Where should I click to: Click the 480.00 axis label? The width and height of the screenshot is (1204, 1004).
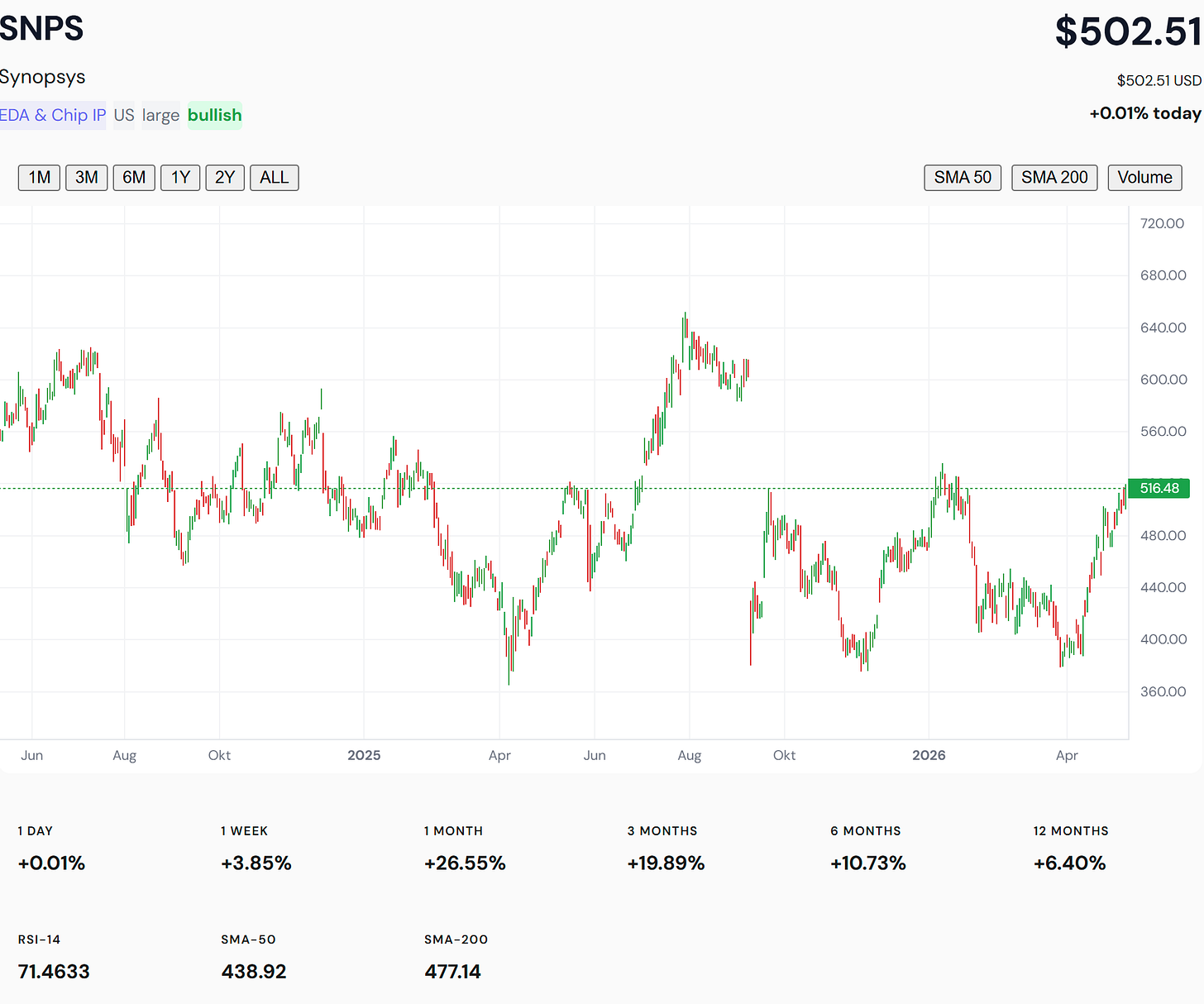pos(1163,536)
